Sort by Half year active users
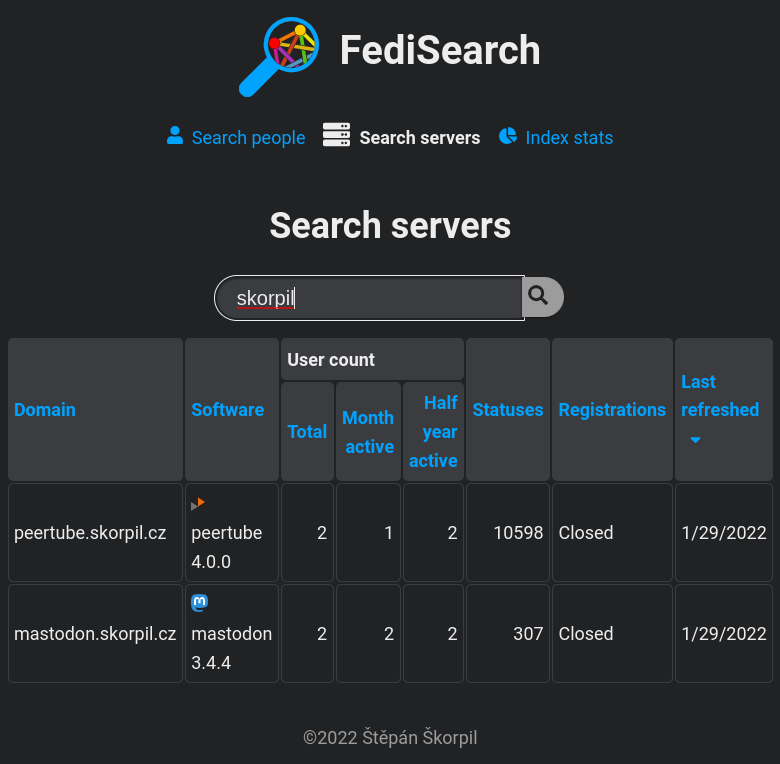This screenshot has height=764, width=780. click(x=434, y=432)
